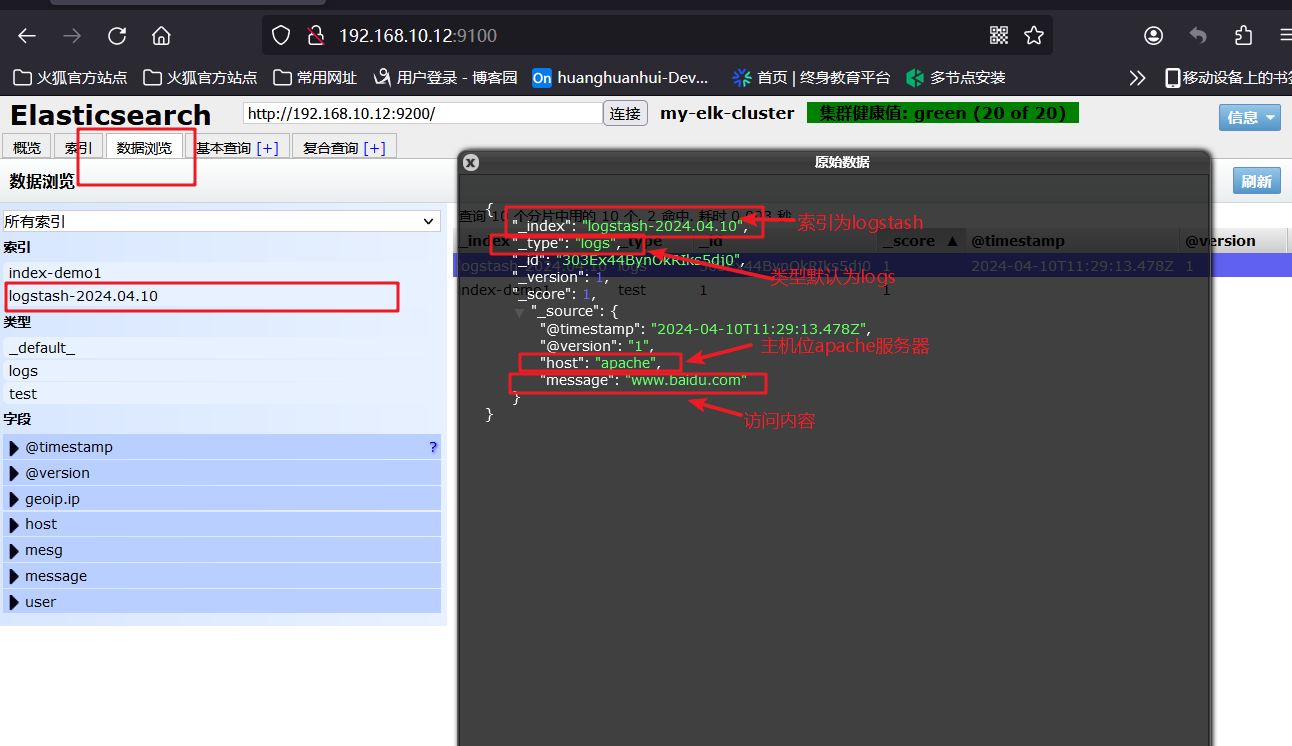Open the huanghuanhui-Dev bookmark
The height and width of the screenshot is (746, 1292).
[620, 77]
